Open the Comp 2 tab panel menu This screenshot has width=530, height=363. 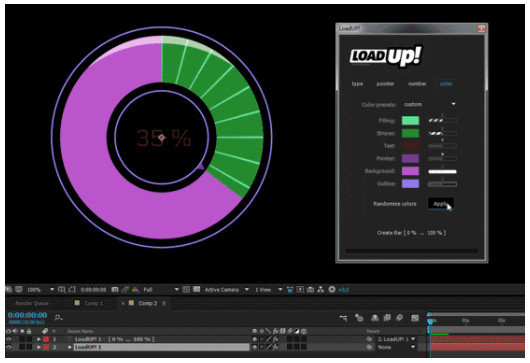[164, 303]
